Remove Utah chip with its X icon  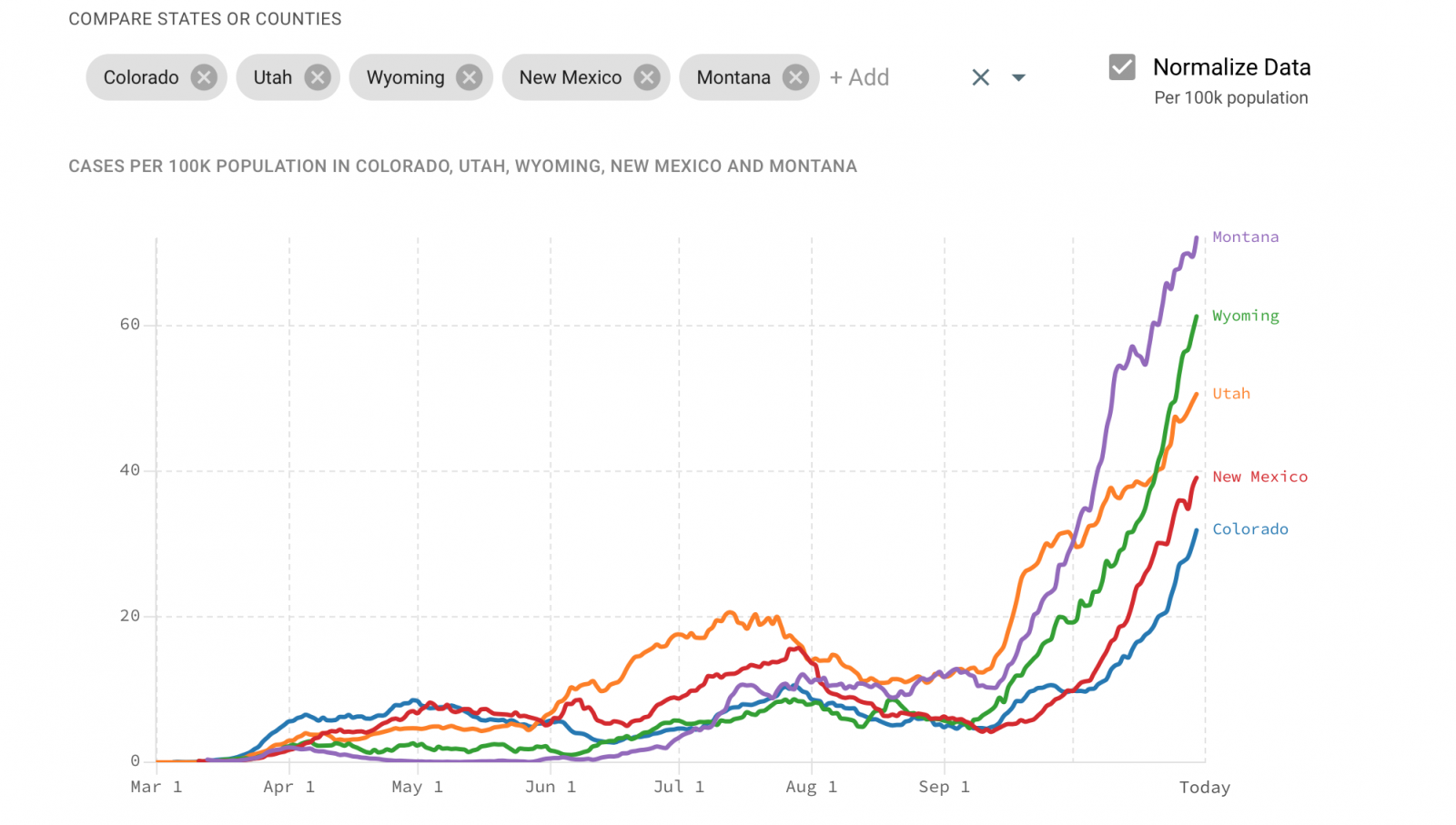point(317,77)
